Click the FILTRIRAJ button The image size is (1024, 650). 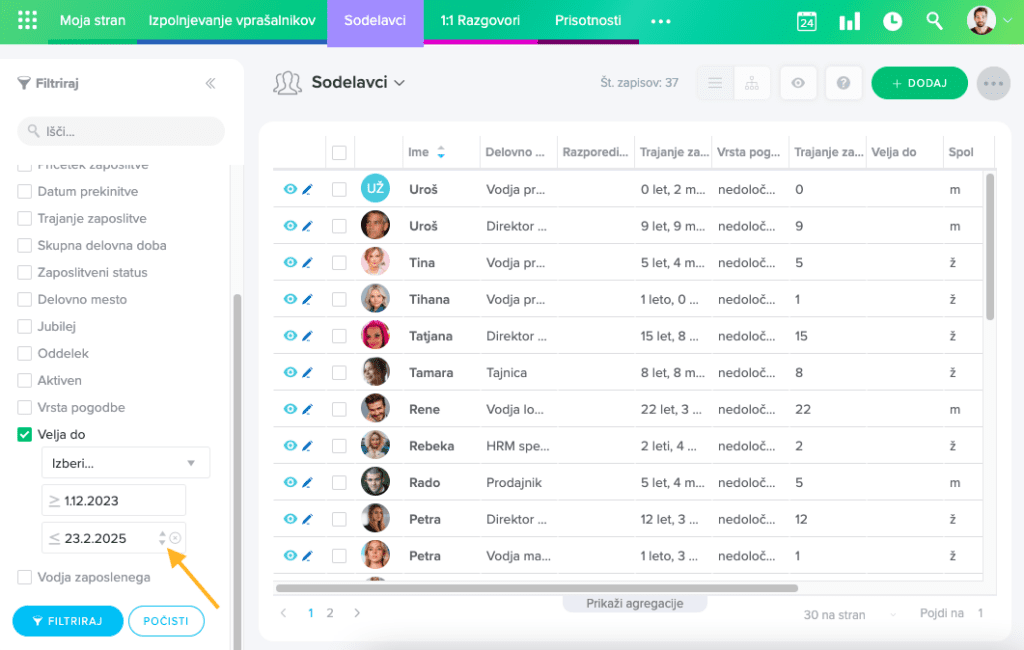(67, 621)
